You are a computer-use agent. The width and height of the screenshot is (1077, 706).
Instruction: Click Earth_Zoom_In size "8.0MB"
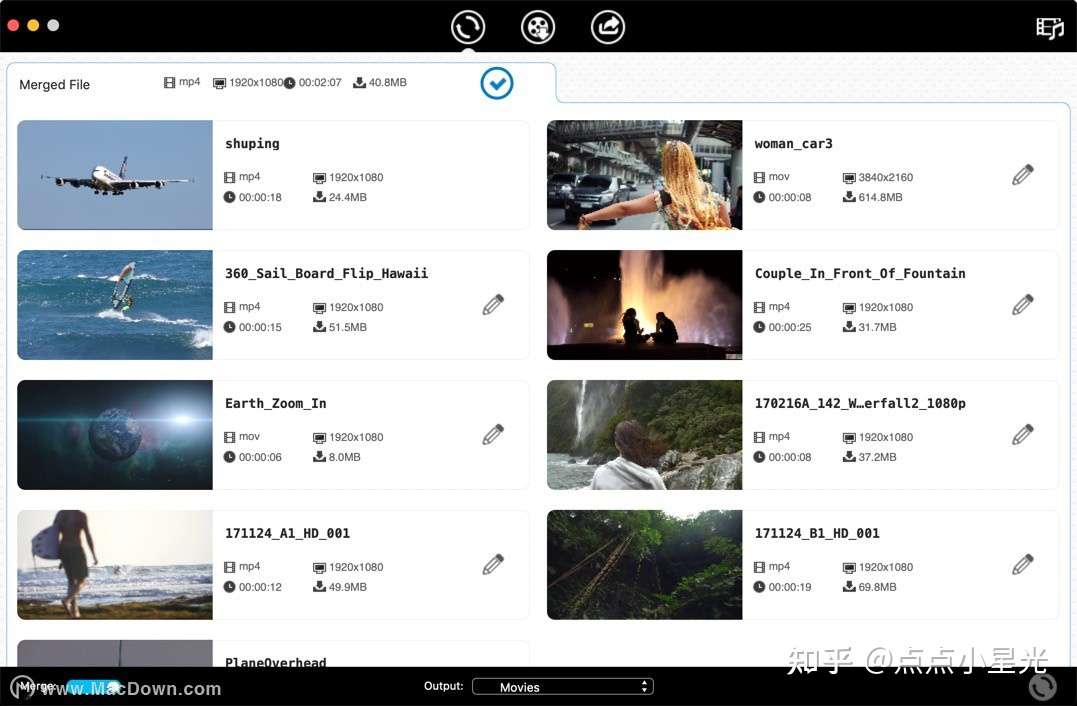(344, 457)
